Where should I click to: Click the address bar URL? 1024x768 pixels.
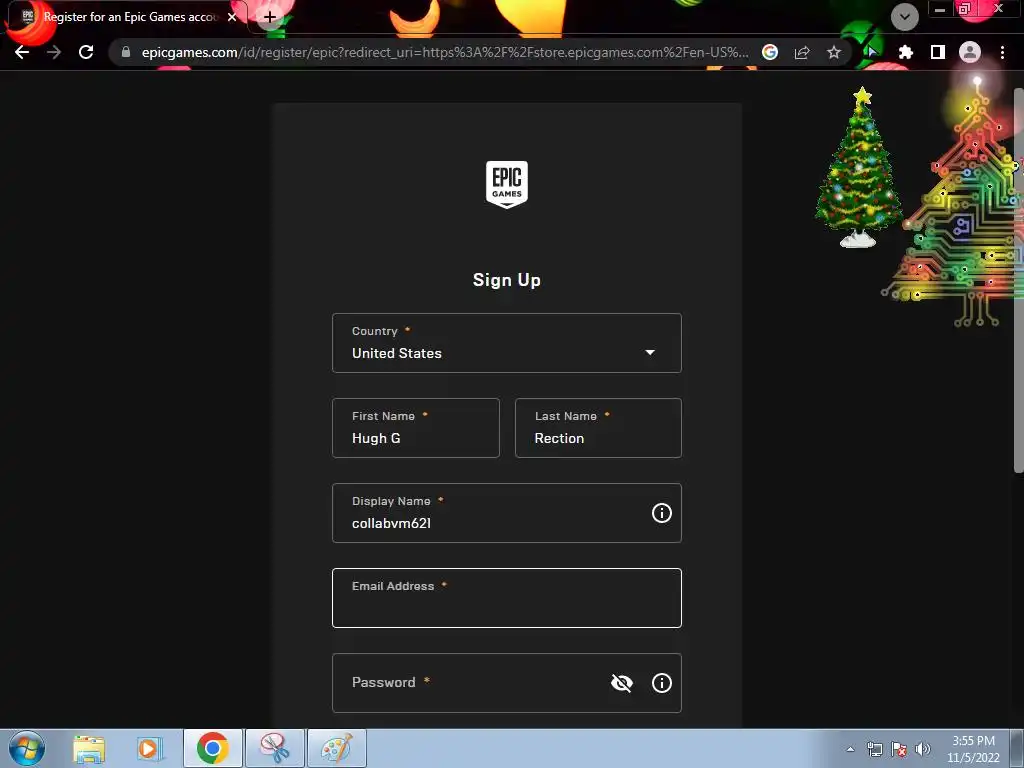click(x=445, y=52)
